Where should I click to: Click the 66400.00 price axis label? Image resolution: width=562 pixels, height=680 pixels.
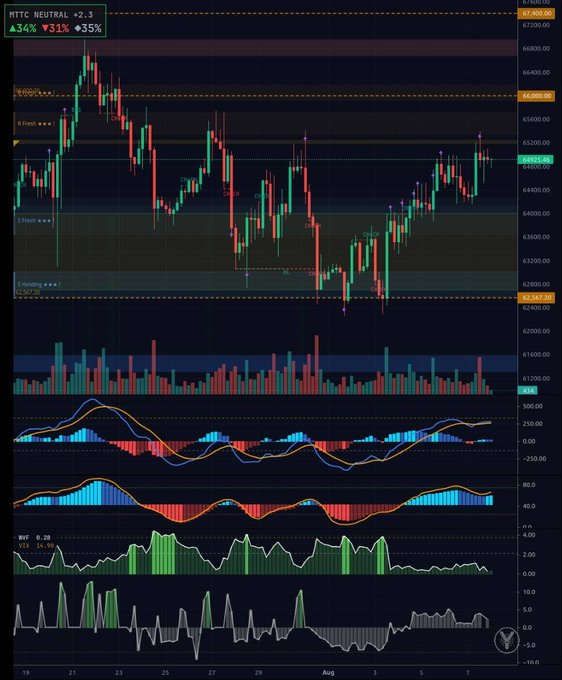coord(536,72)
